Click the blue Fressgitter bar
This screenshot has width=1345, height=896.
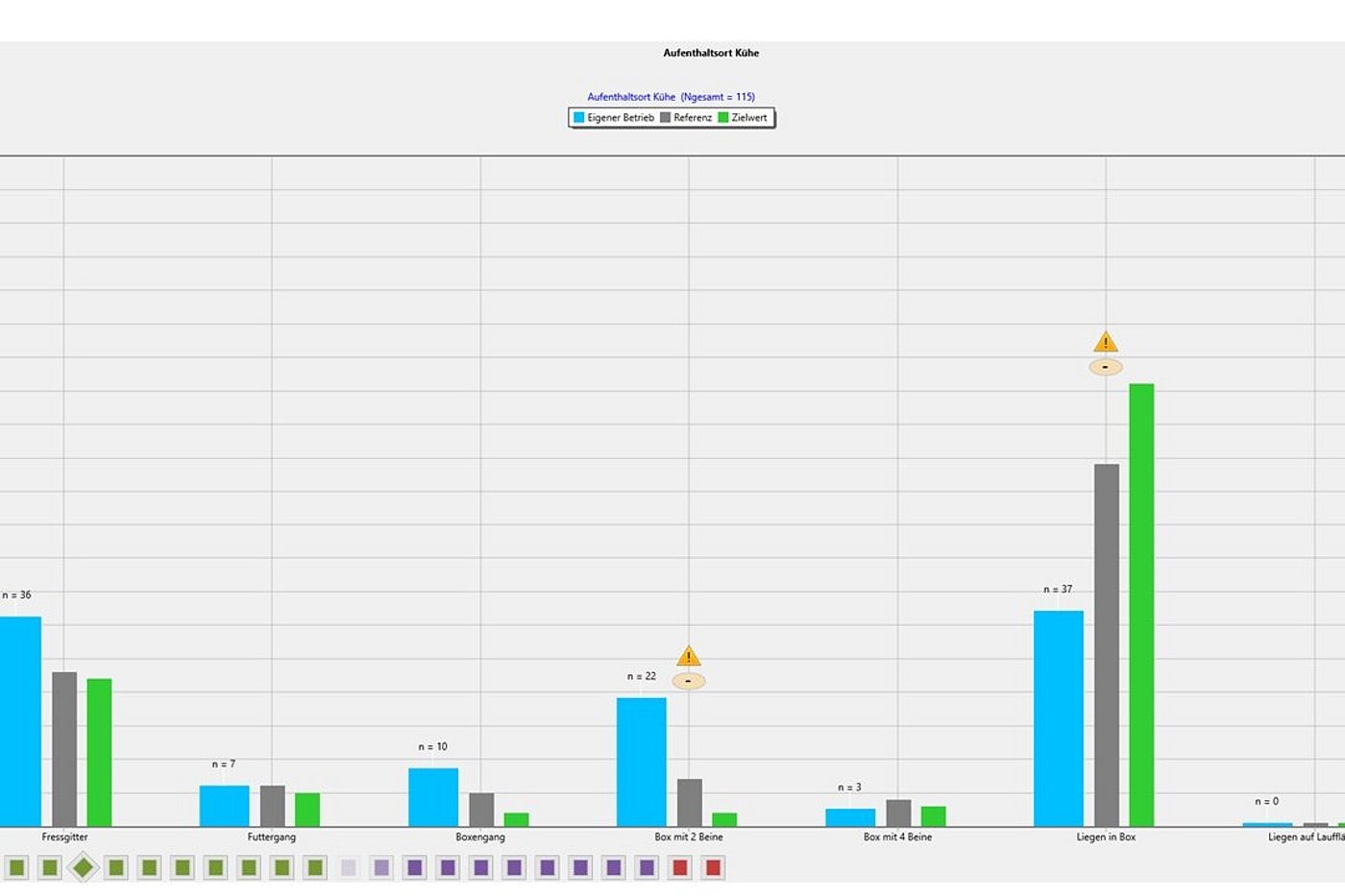[x=20, y=721]
